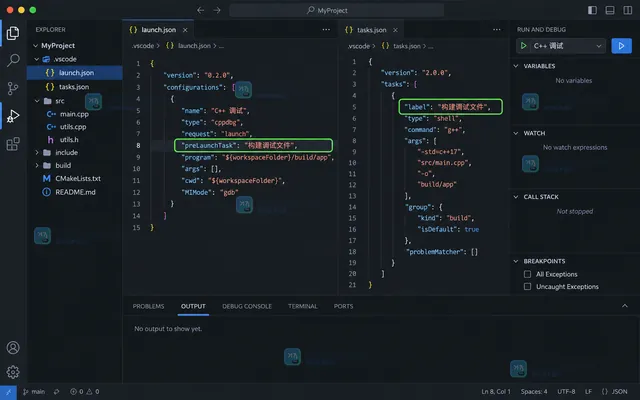640x400 pixels.
Task: Open the PORTS panel tab
Action: 343,306
